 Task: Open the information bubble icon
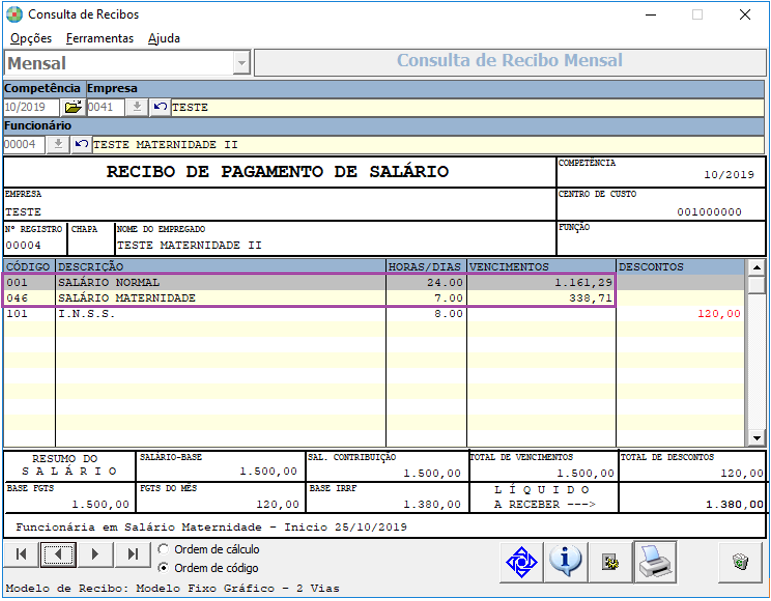coord(565,562)
